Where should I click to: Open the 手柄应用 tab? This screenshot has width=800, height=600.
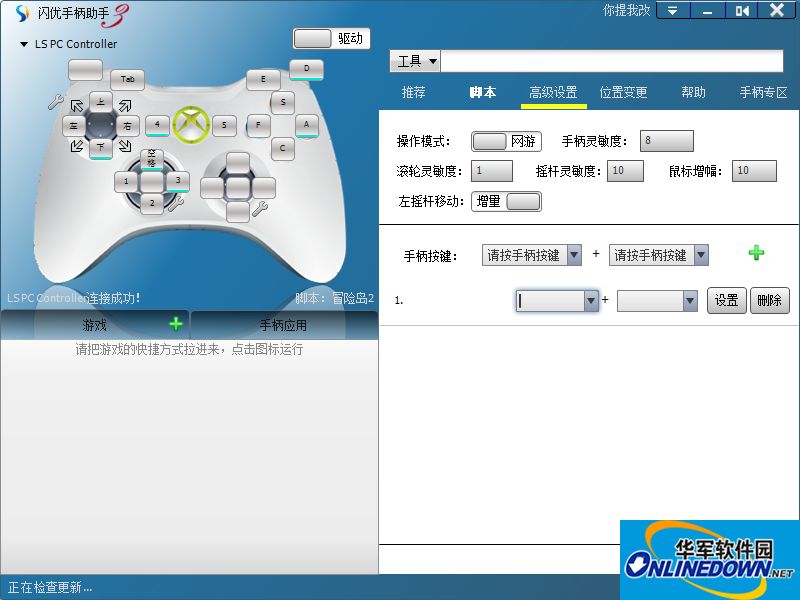coord(284,325)
